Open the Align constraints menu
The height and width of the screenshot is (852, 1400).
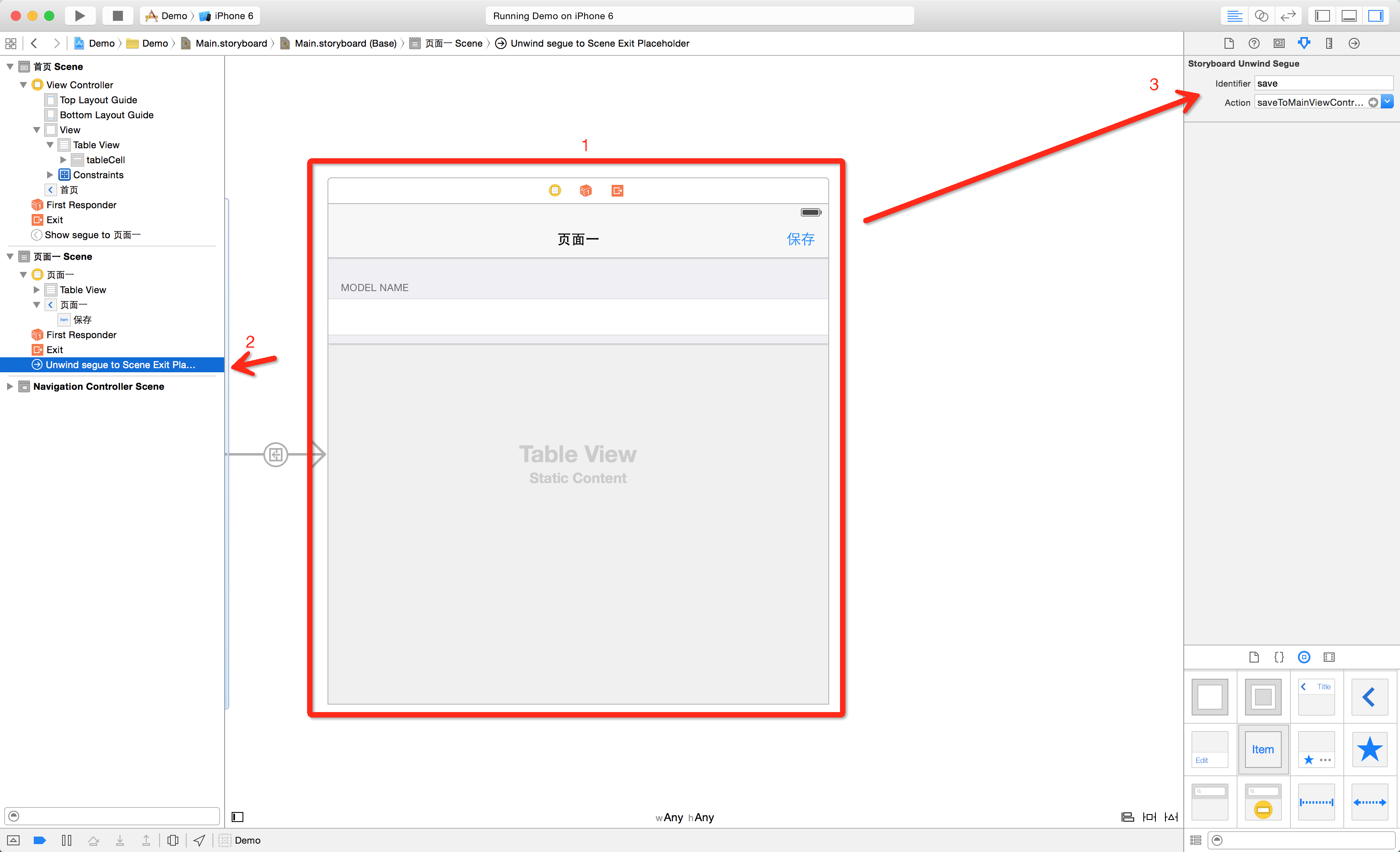[1127, 817]
